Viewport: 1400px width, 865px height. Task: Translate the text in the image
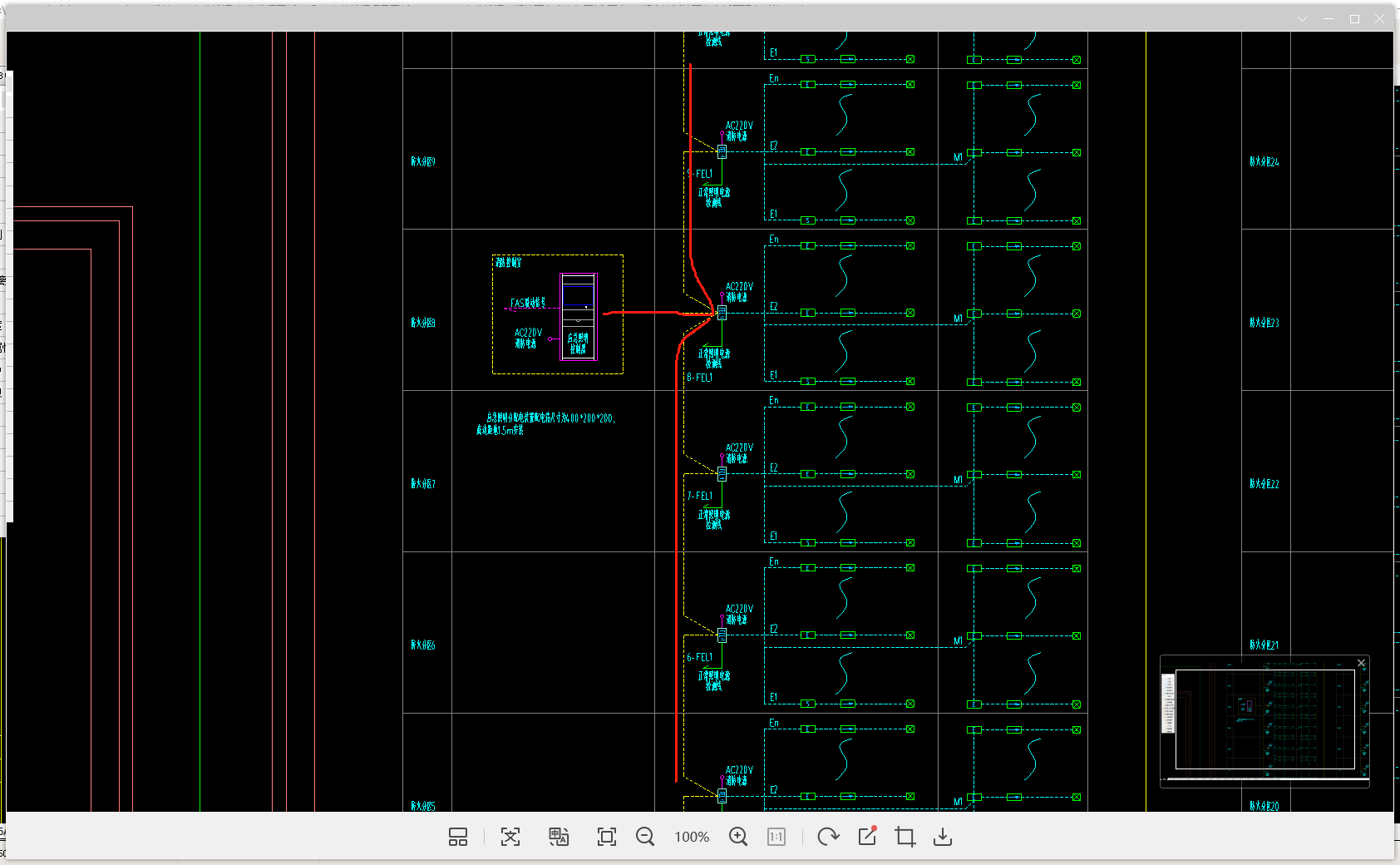[559, 837]
